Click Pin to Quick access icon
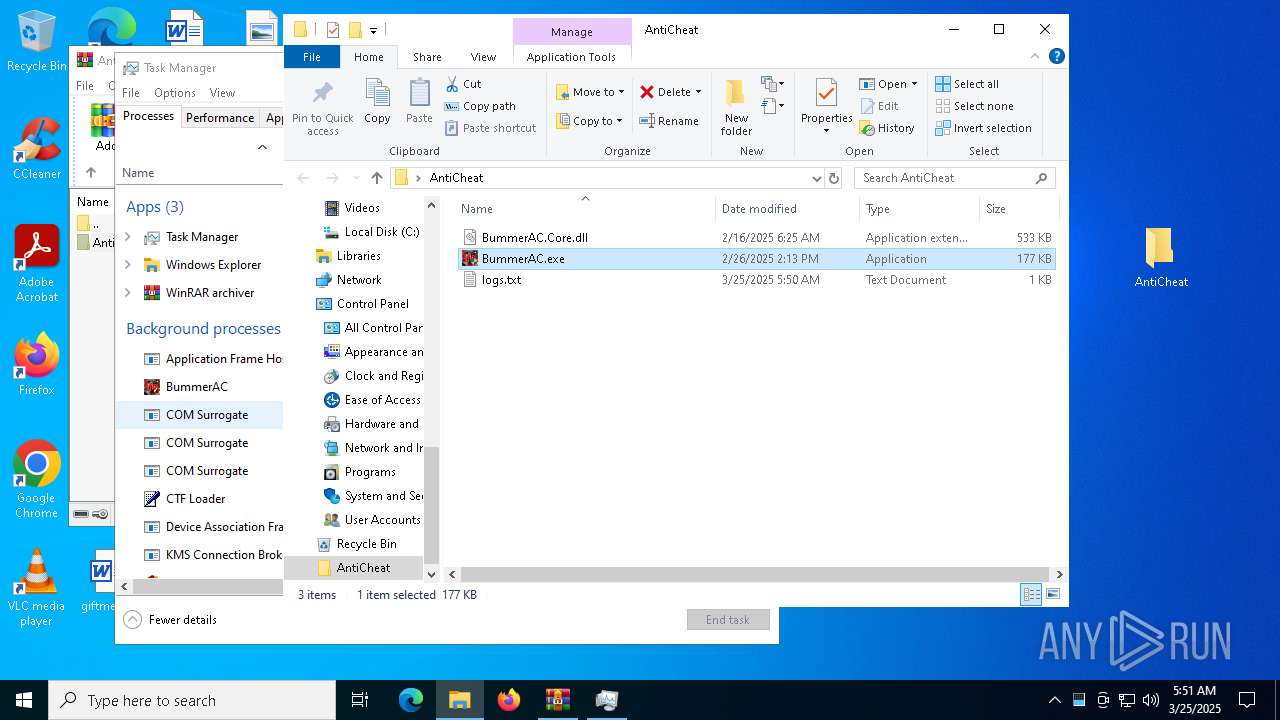This screenshot has height=720, width=1280. tap(322, 107)
